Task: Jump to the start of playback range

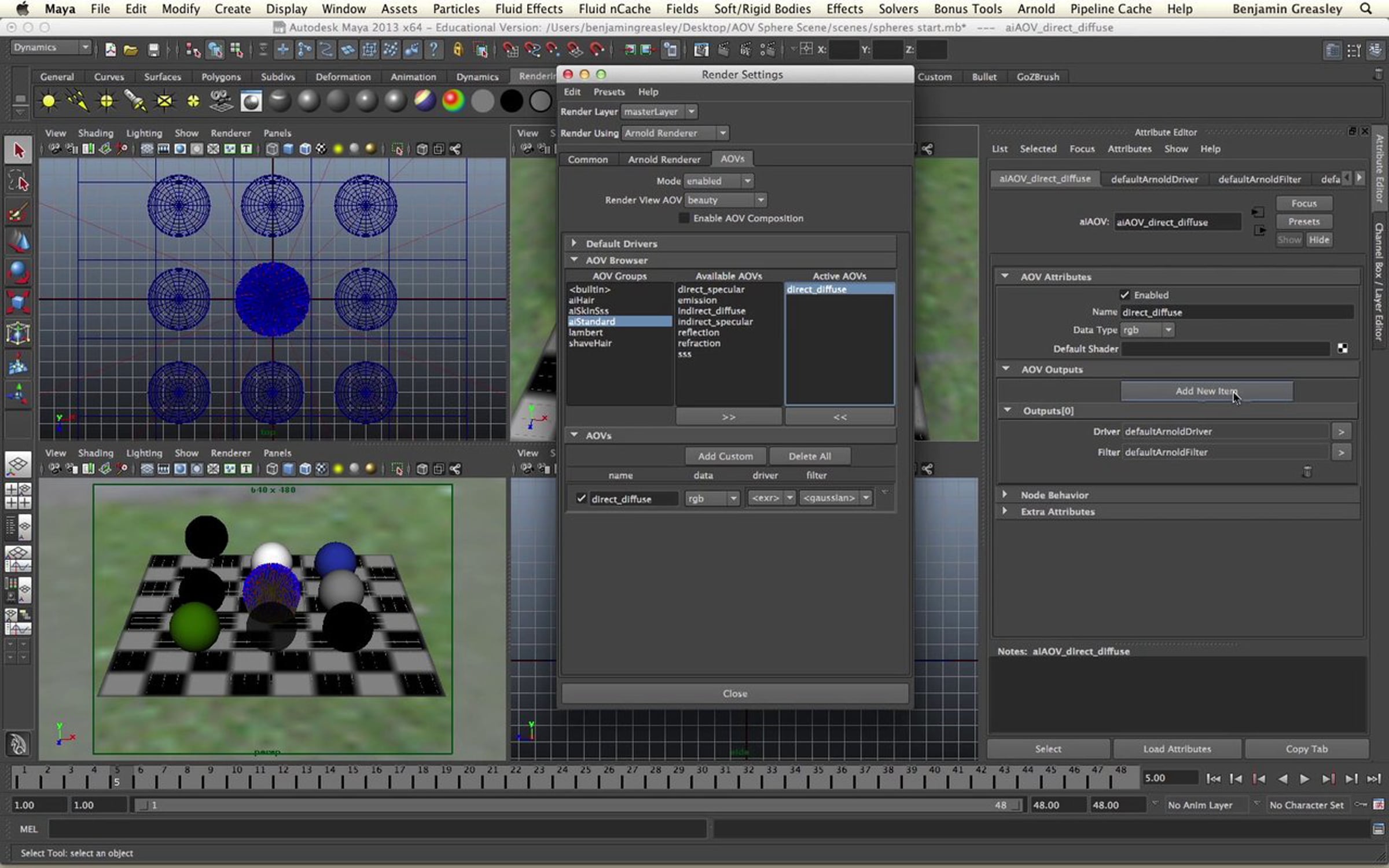Action: pyautogui.click(x=1213, y=779)
